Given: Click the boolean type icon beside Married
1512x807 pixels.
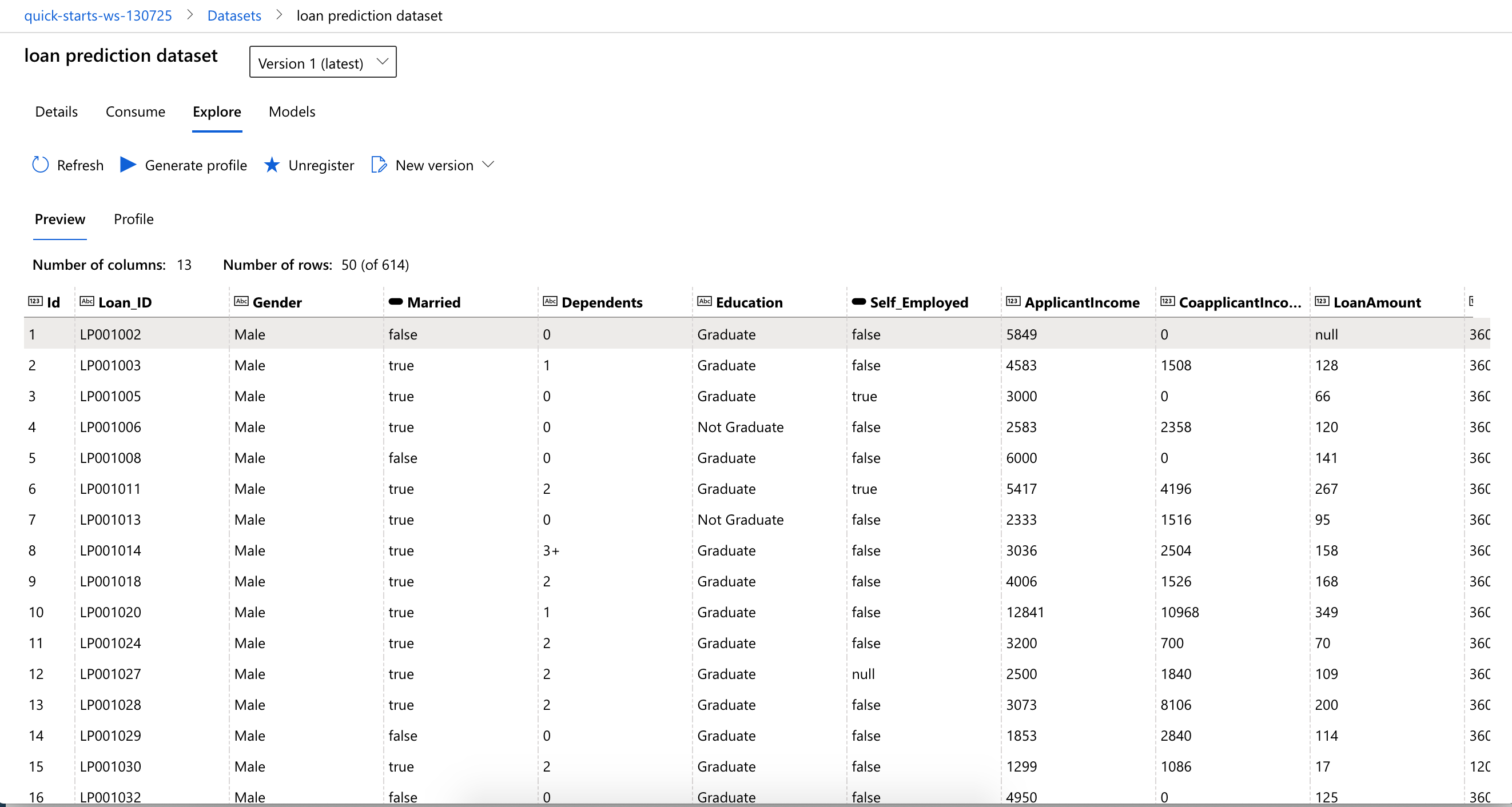Looking at the screenshot, I should coord(396,301).
